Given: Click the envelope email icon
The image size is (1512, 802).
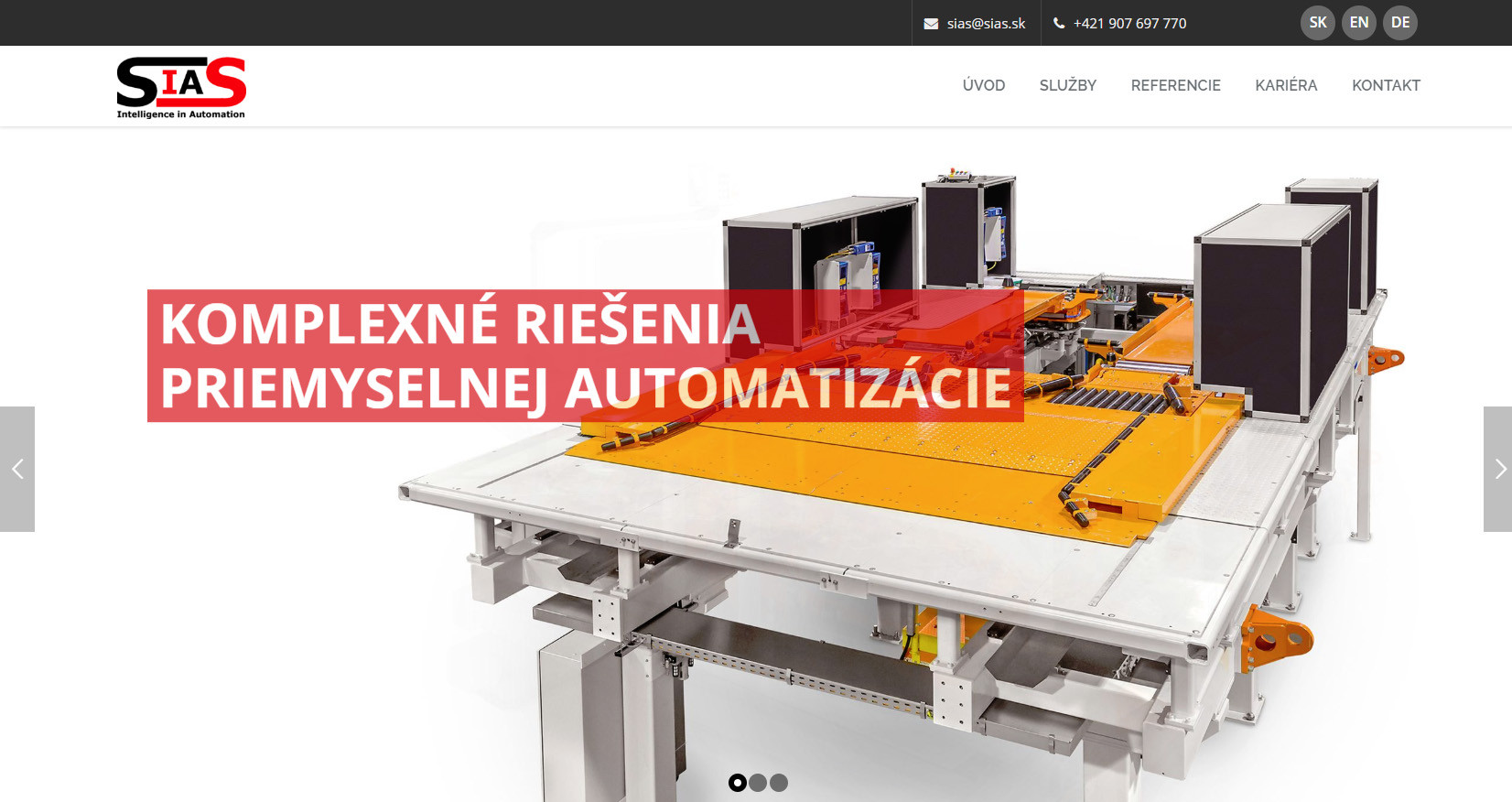Looking at the screenshot, I should 931,24.
